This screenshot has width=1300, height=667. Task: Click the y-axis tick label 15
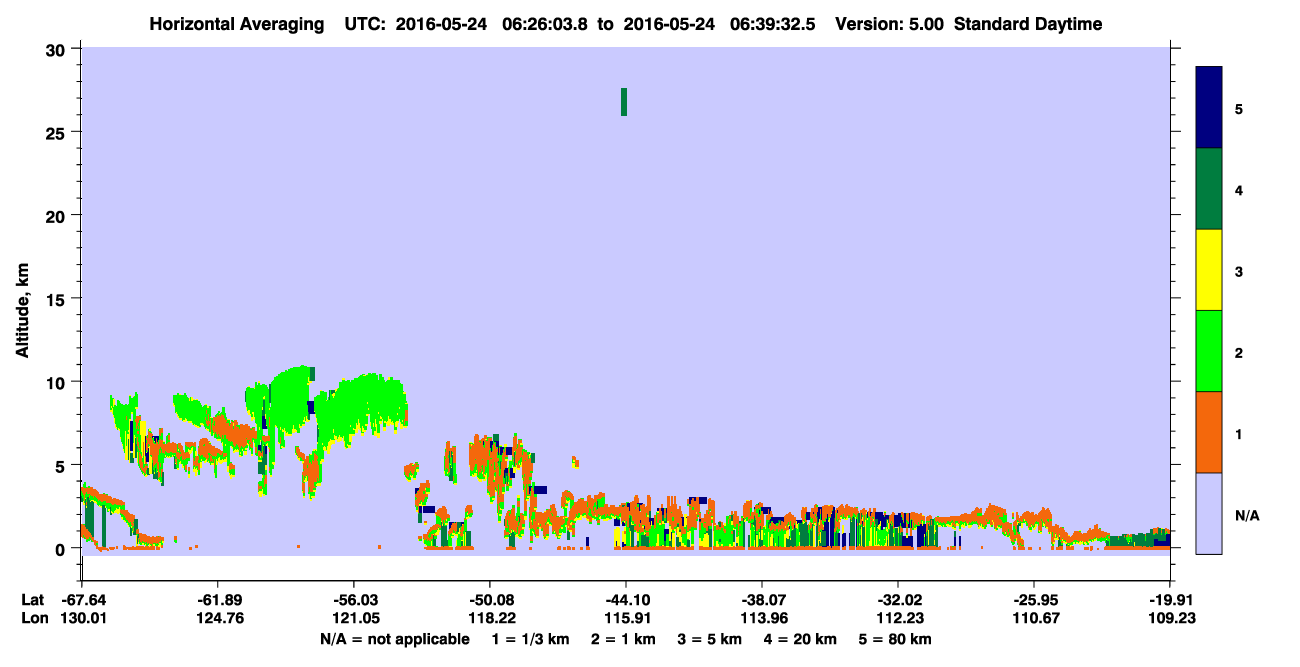(x=57, y=299)
